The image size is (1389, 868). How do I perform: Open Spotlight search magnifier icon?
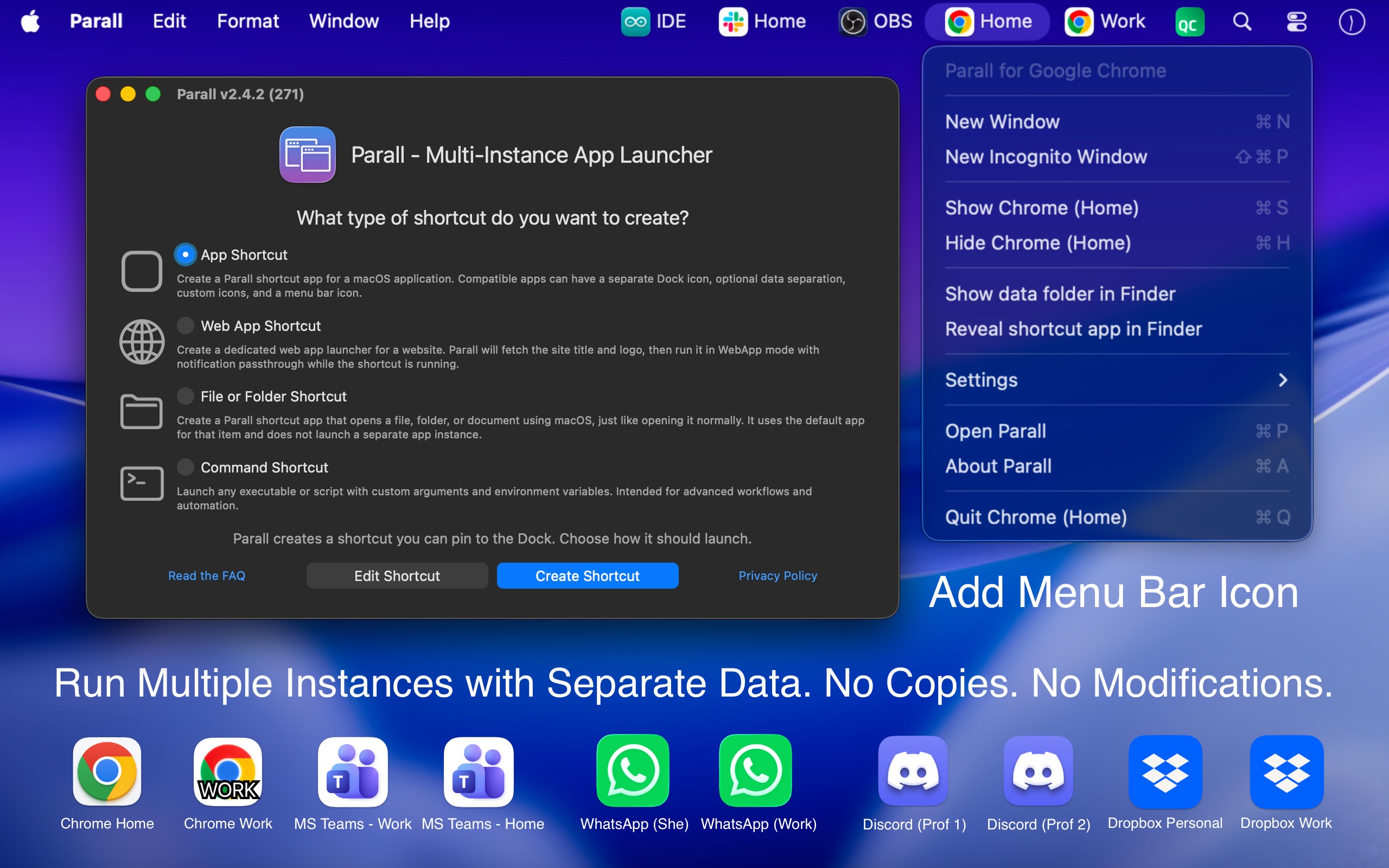click(x=1242, y=22)
